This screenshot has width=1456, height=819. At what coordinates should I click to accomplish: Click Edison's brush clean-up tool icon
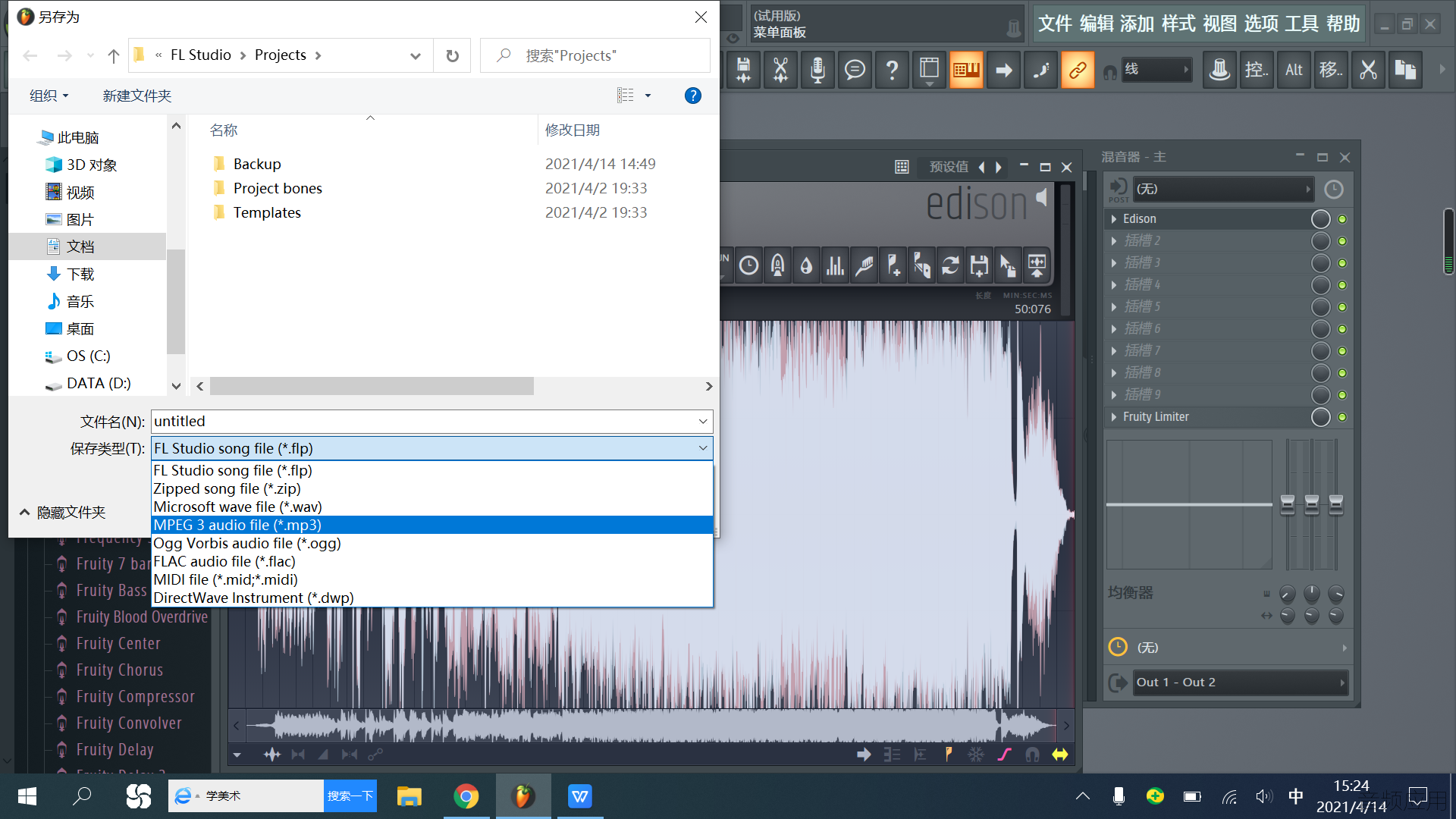point(864,265)
